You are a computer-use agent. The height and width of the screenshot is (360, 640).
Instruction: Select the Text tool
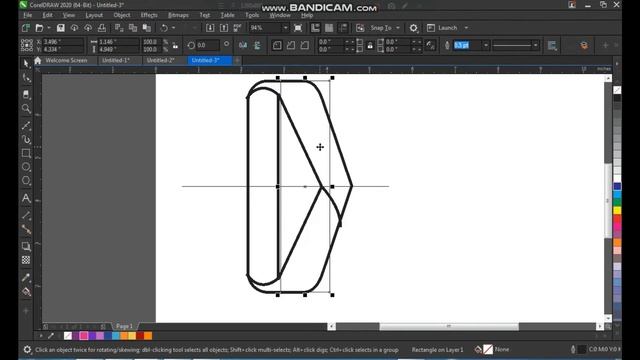click(26, 198)
